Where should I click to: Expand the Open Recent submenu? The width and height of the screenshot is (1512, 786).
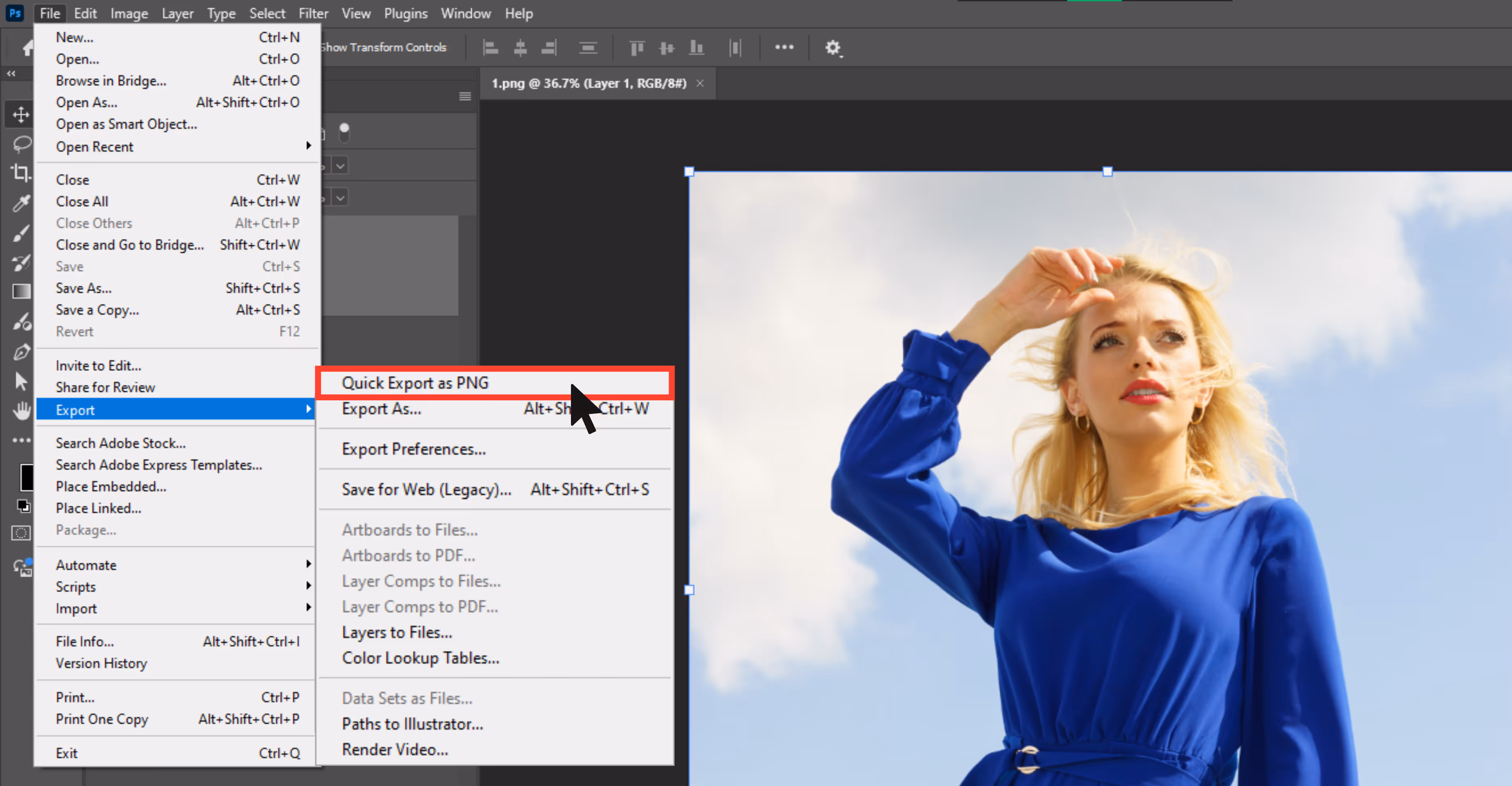click(177, 147)
